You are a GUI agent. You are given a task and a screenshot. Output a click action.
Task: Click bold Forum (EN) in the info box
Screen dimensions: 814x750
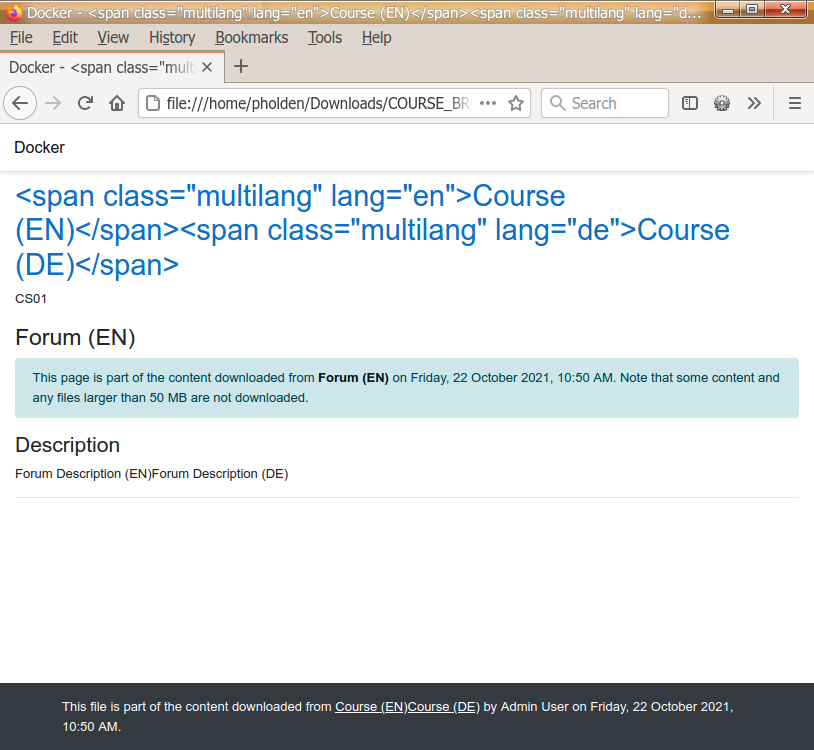click(353, 378)
